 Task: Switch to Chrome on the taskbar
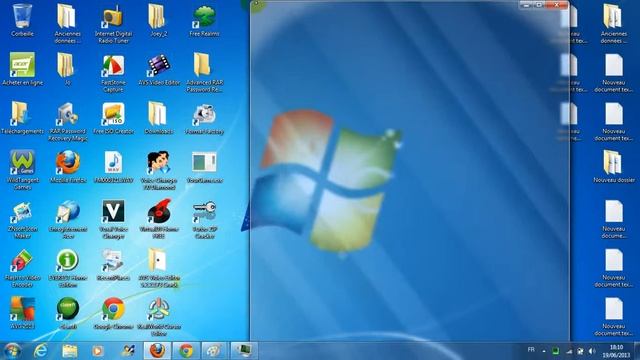coord(187,351)
